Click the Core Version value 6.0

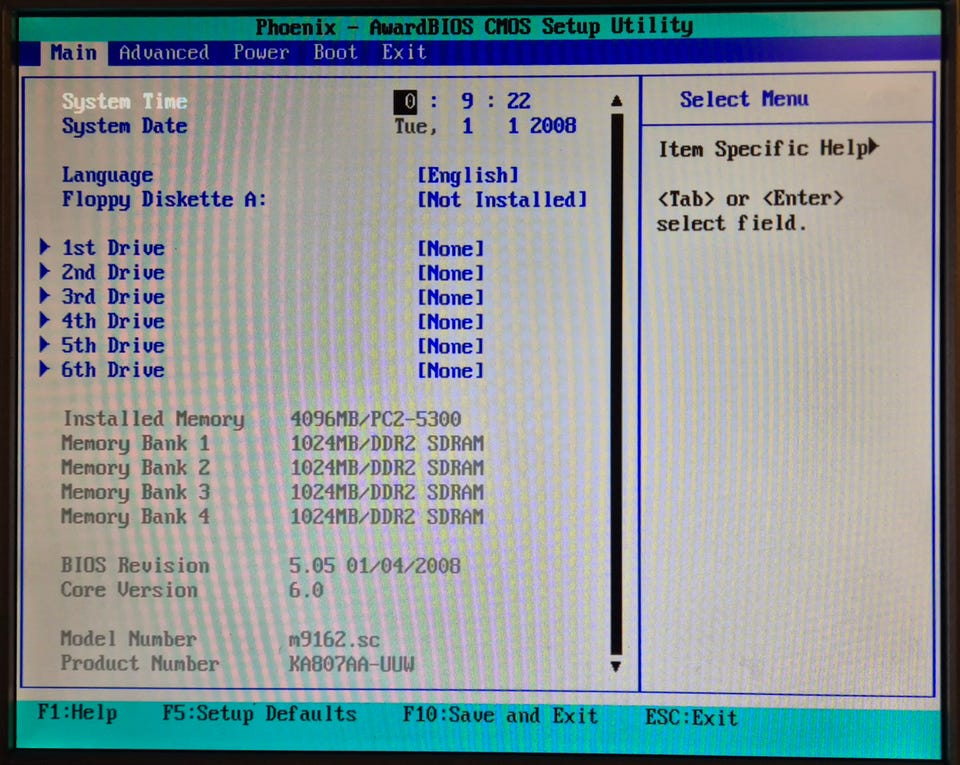pos(306,590)
